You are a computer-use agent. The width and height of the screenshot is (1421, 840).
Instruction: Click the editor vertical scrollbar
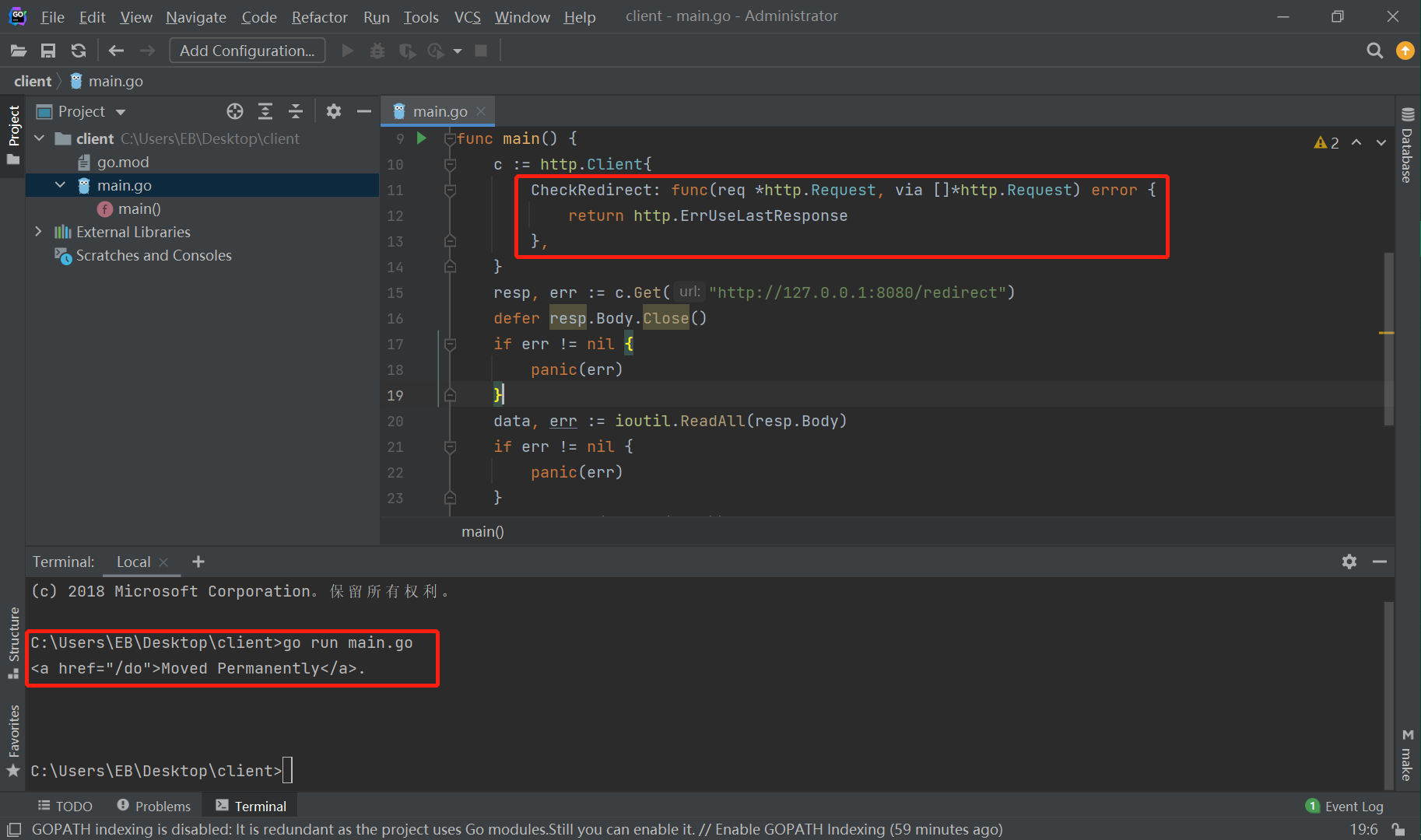[1388, 339]
